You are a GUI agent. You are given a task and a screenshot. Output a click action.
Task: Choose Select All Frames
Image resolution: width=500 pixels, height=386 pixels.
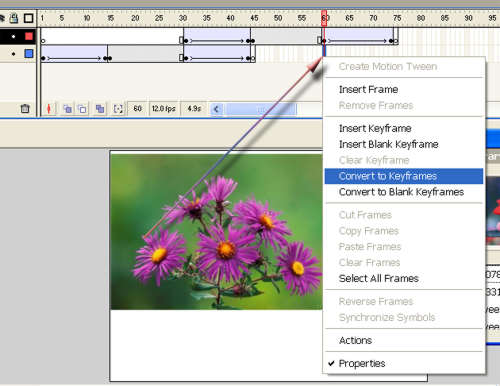pos(379,278)
